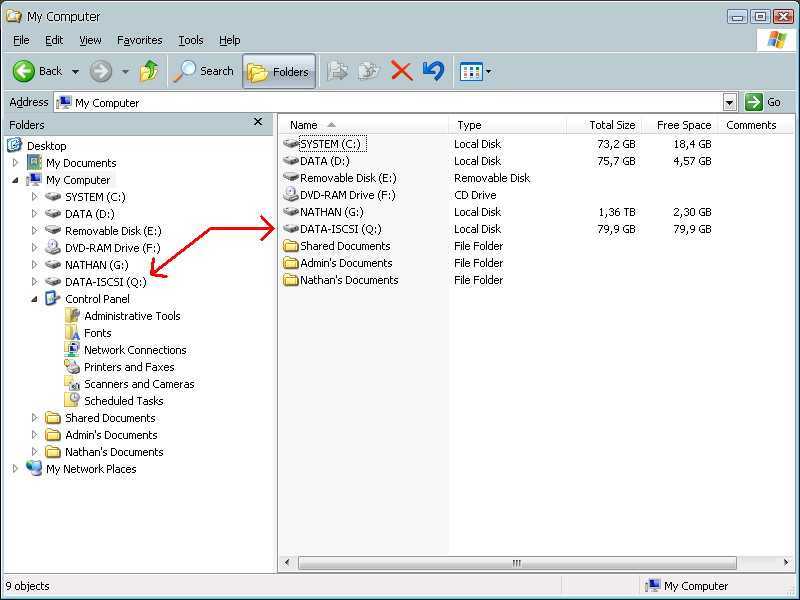Click the Copy To toolbar icon
This screenshot has height=600, width=800.
[368, 71]
